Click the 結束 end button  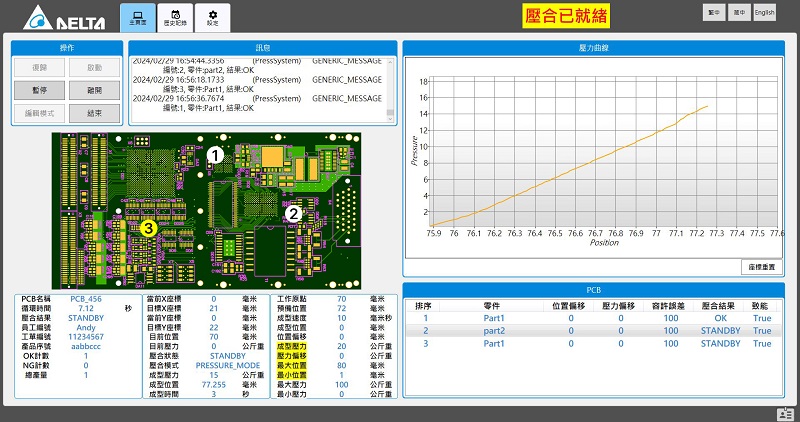pyautogui.click(x=94, y=113)
